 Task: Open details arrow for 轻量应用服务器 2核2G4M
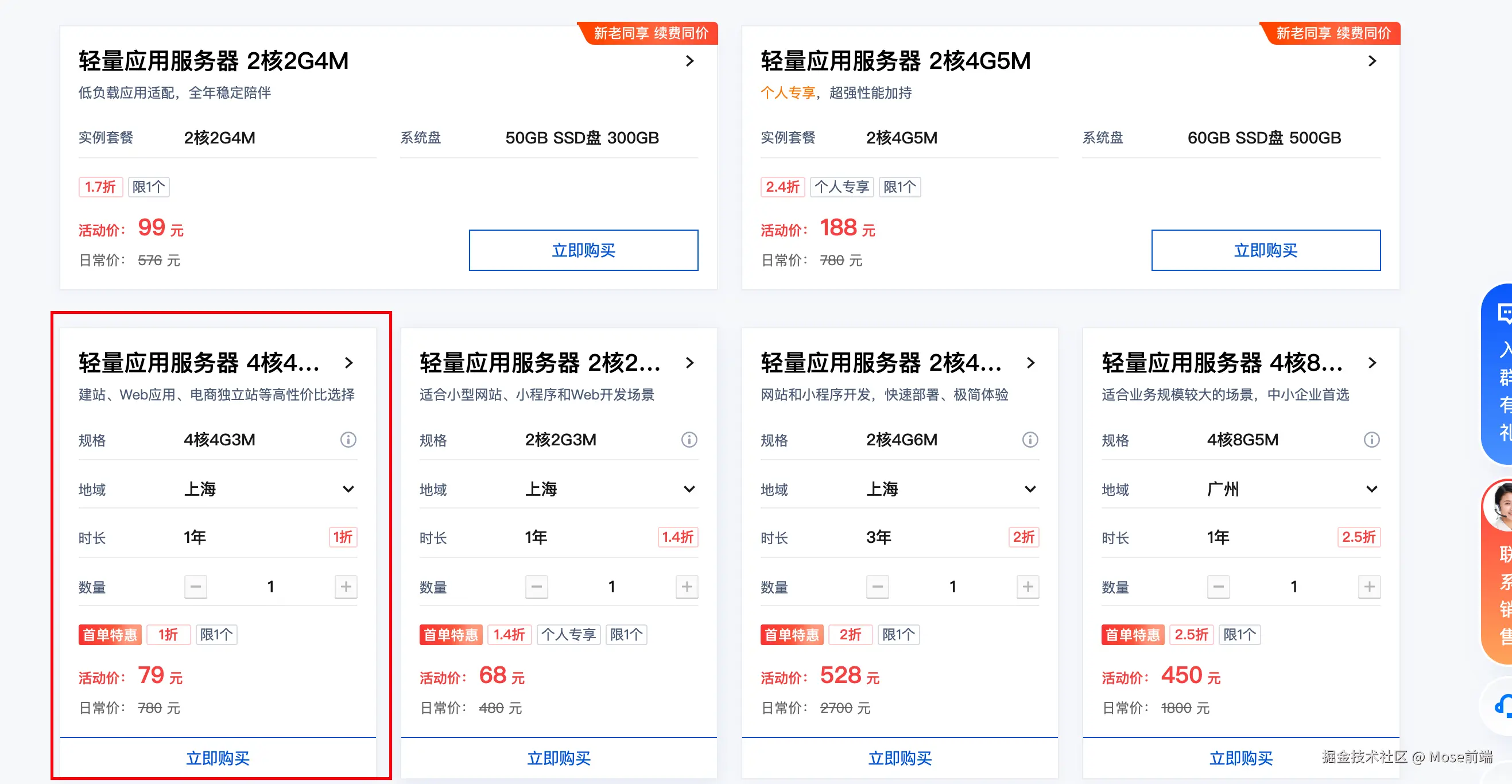coord(689,61)
